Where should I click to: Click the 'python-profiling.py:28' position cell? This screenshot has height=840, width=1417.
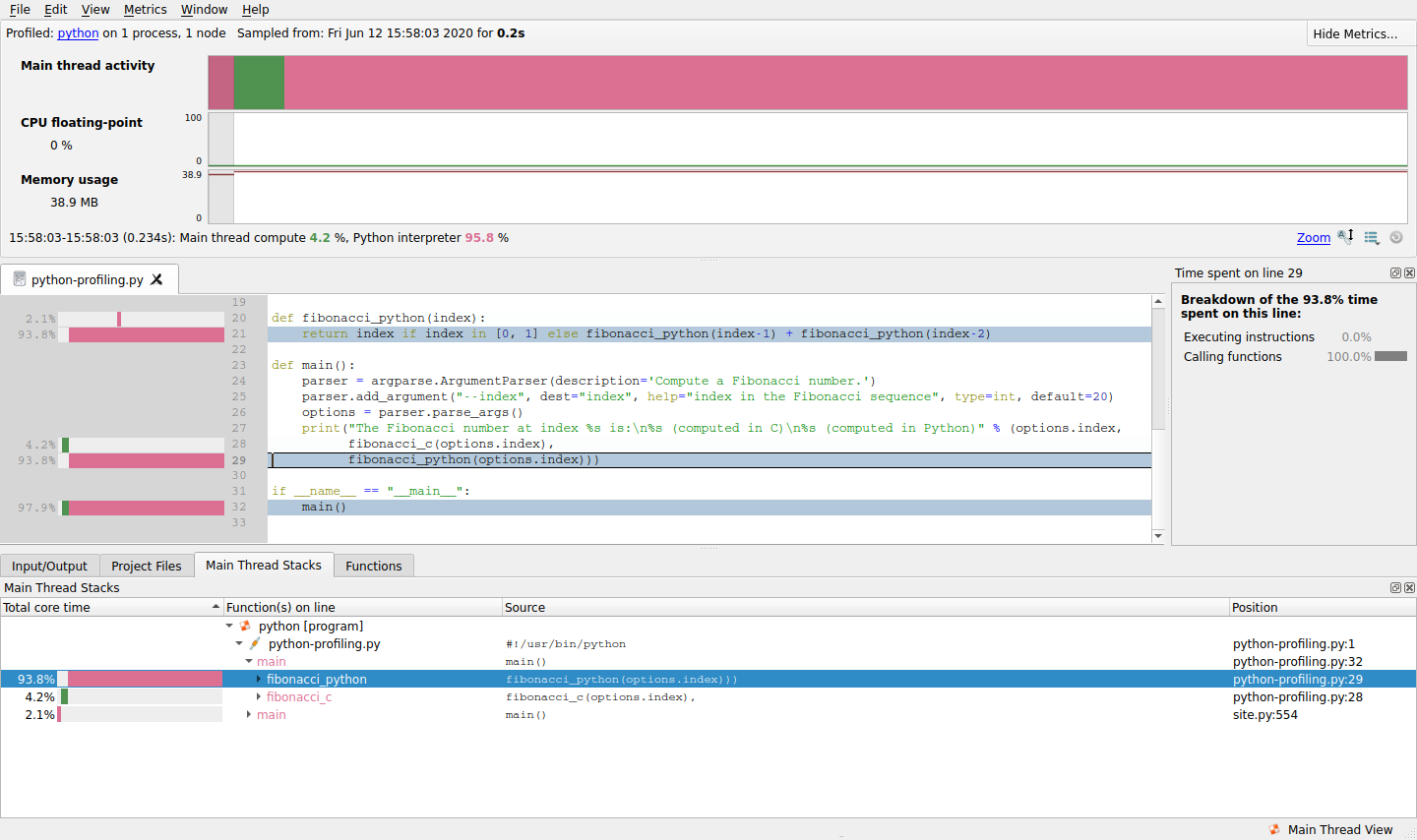(x=1298, y=696)
